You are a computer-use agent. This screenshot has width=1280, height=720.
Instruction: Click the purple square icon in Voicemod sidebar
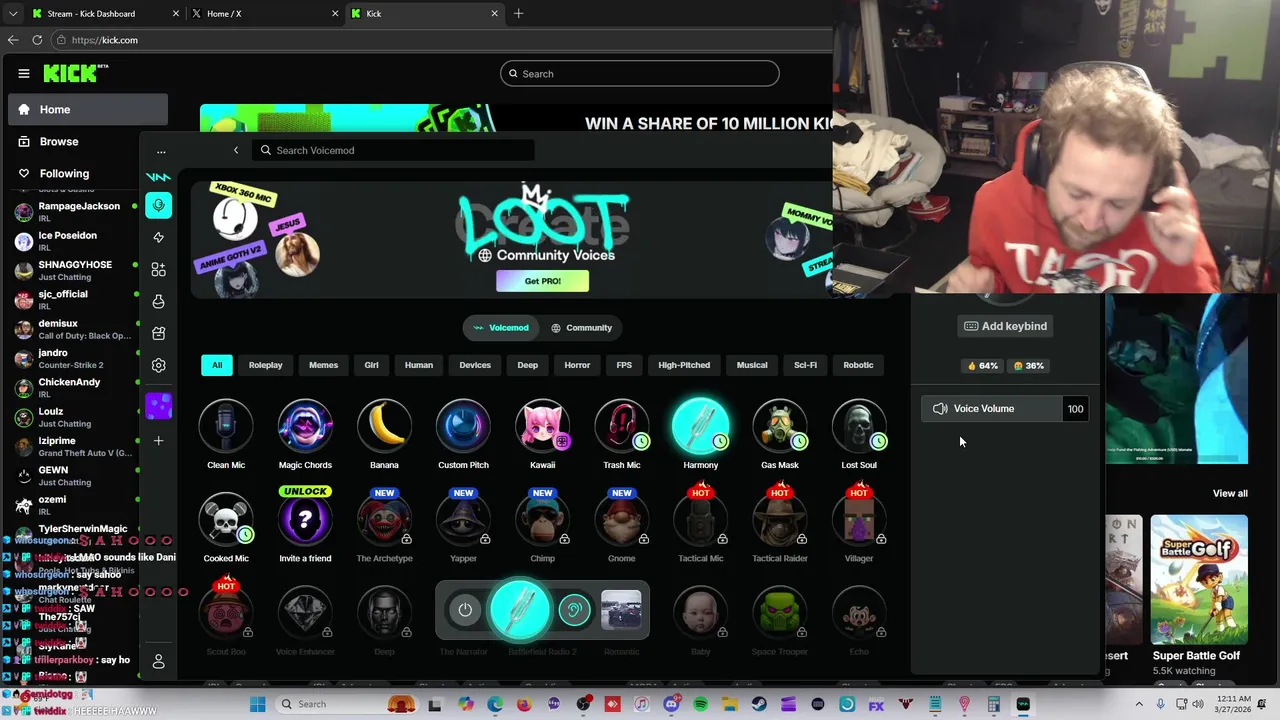tap(158, 405)
